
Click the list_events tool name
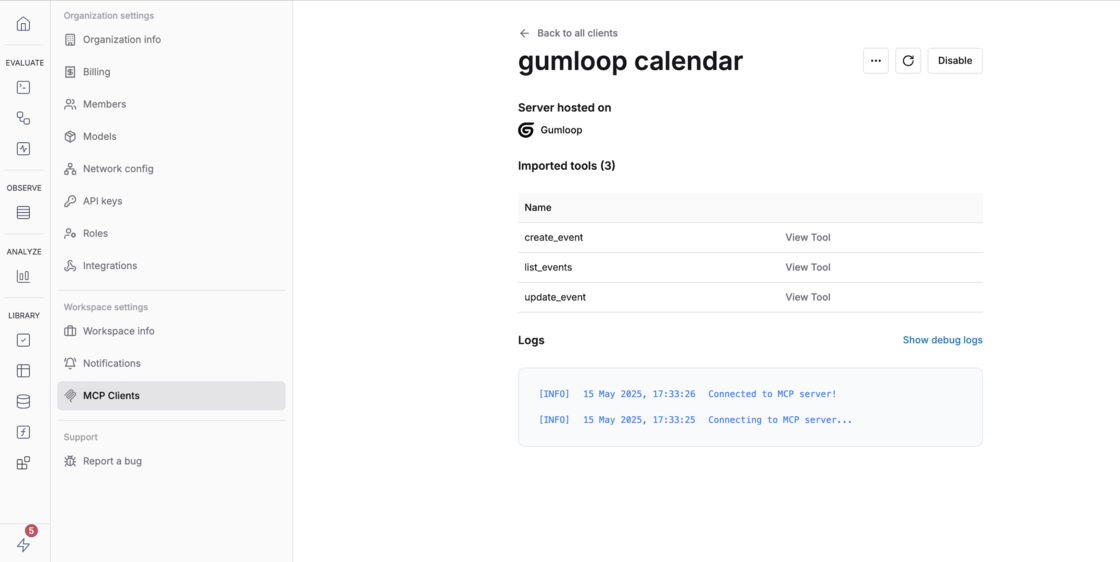pos(548,267)
